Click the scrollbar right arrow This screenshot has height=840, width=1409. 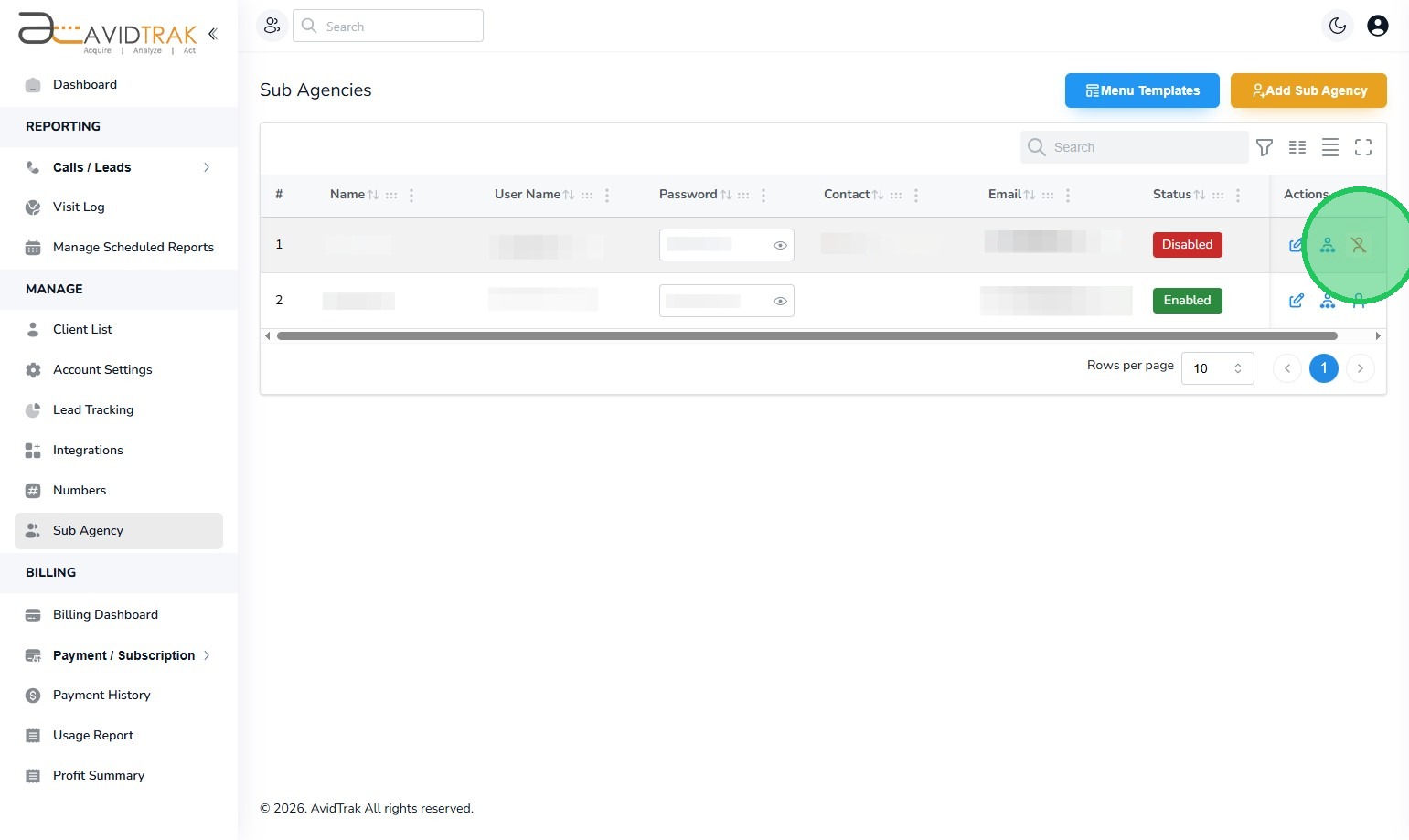[x=1378, y=336]
